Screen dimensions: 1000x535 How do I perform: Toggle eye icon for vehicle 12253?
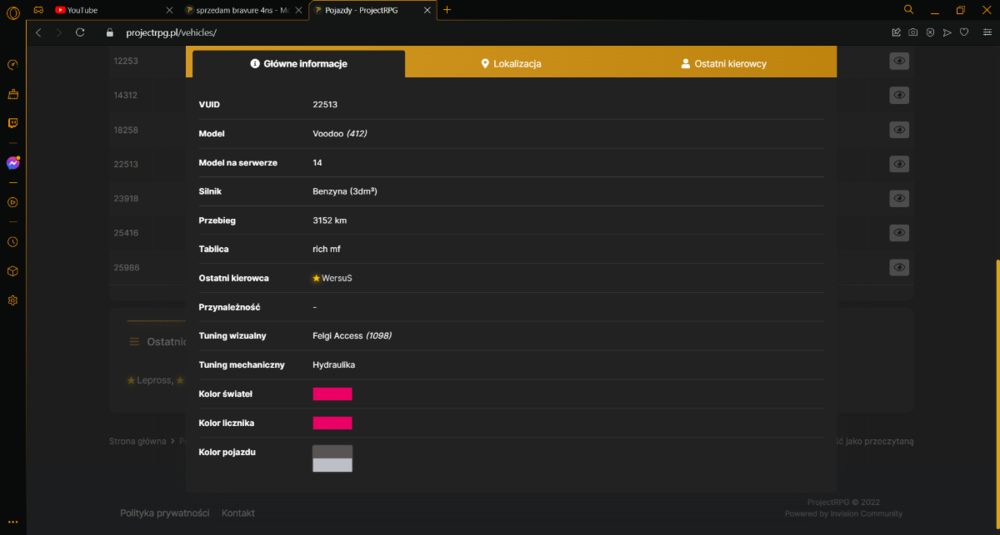[899, 61]
